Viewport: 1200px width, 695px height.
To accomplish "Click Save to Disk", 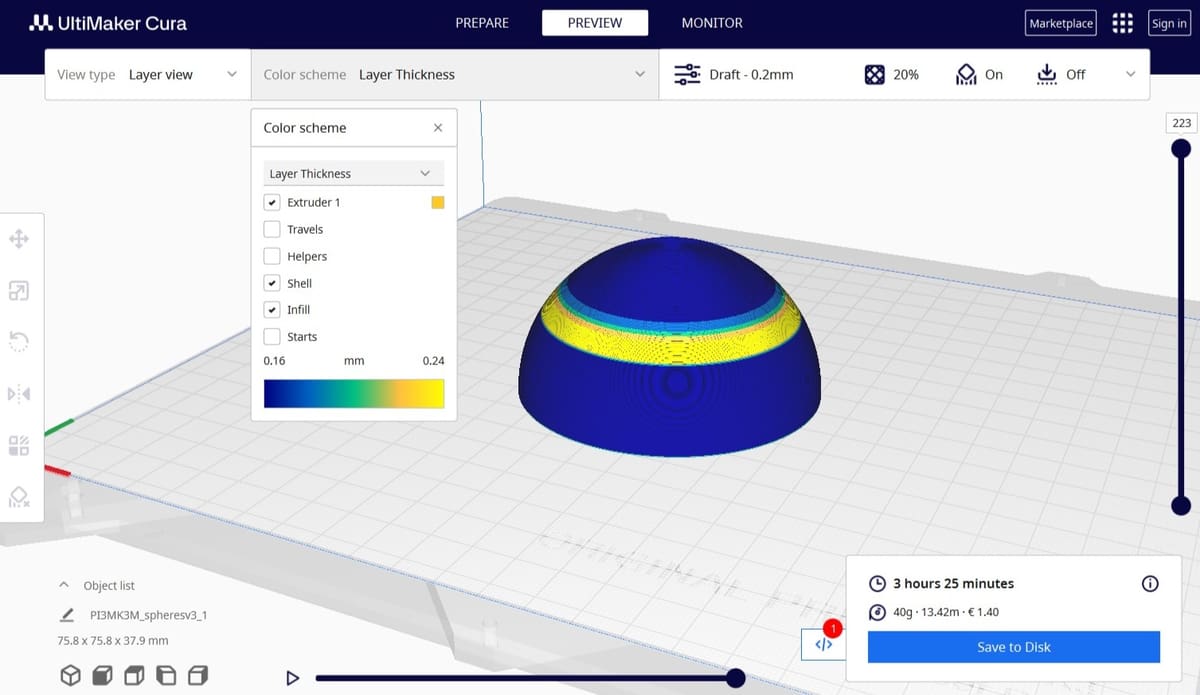I will tap(1014, 647).
